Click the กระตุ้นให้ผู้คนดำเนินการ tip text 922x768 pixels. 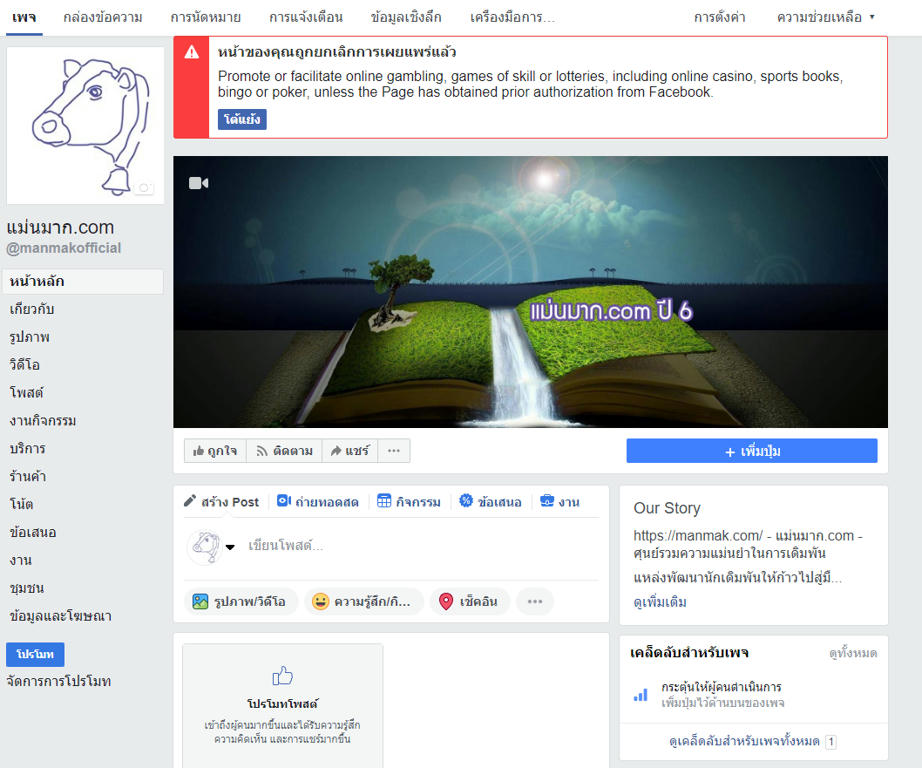pyautogui.click(x=721, y=687)
